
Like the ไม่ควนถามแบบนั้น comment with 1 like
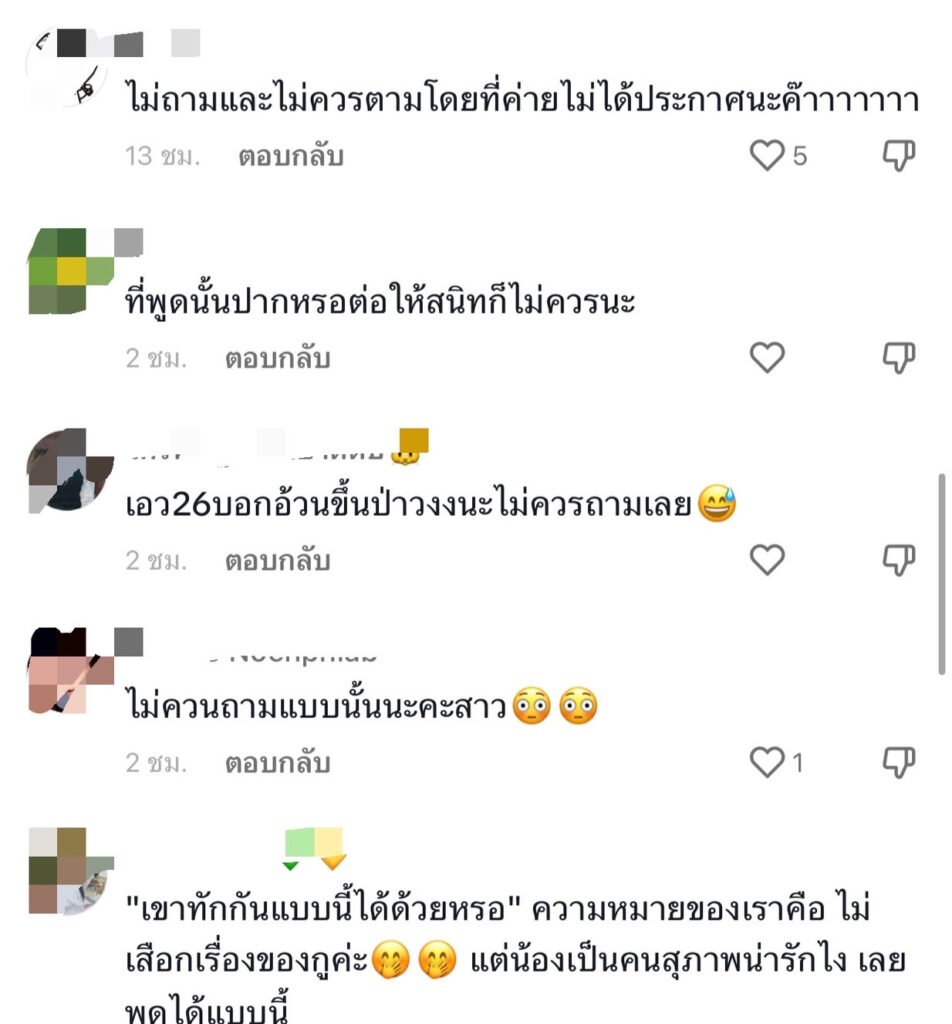[x=767, y=762]
